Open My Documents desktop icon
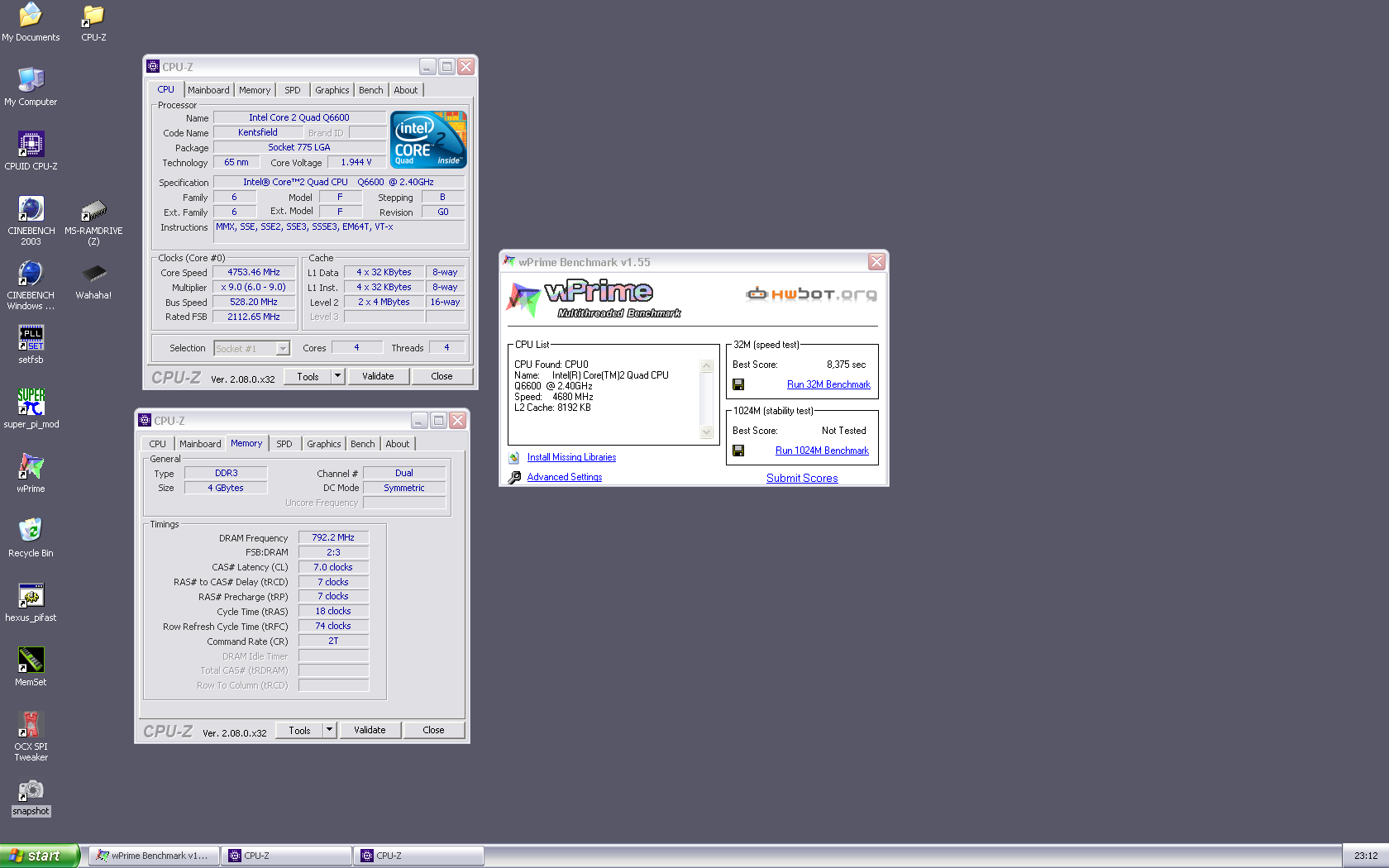Viewport: 1389px width, 868px height. point(31,22)
